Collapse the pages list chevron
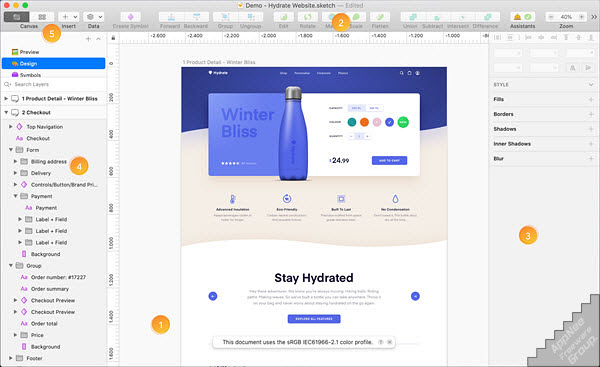Viewport: 600px width, 367px height. tap(98, 39)
